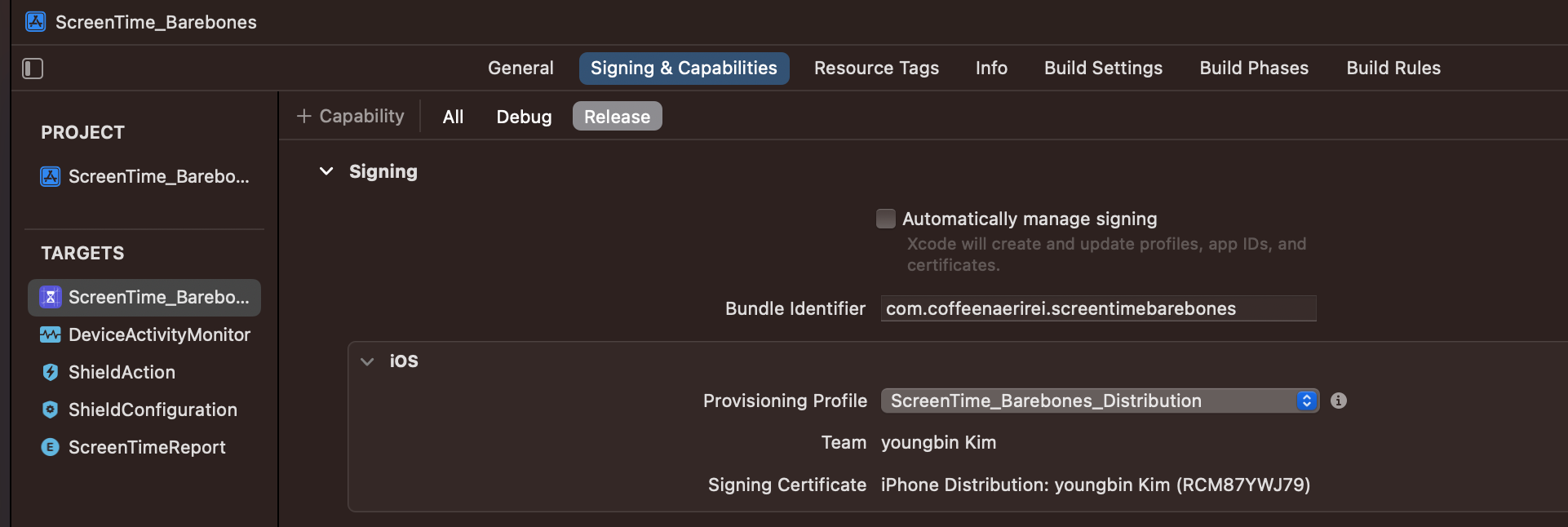1568x527 pixels.
Task: Click the ScreenTime_Barebones project icon in title
Action: click(36, 22)
